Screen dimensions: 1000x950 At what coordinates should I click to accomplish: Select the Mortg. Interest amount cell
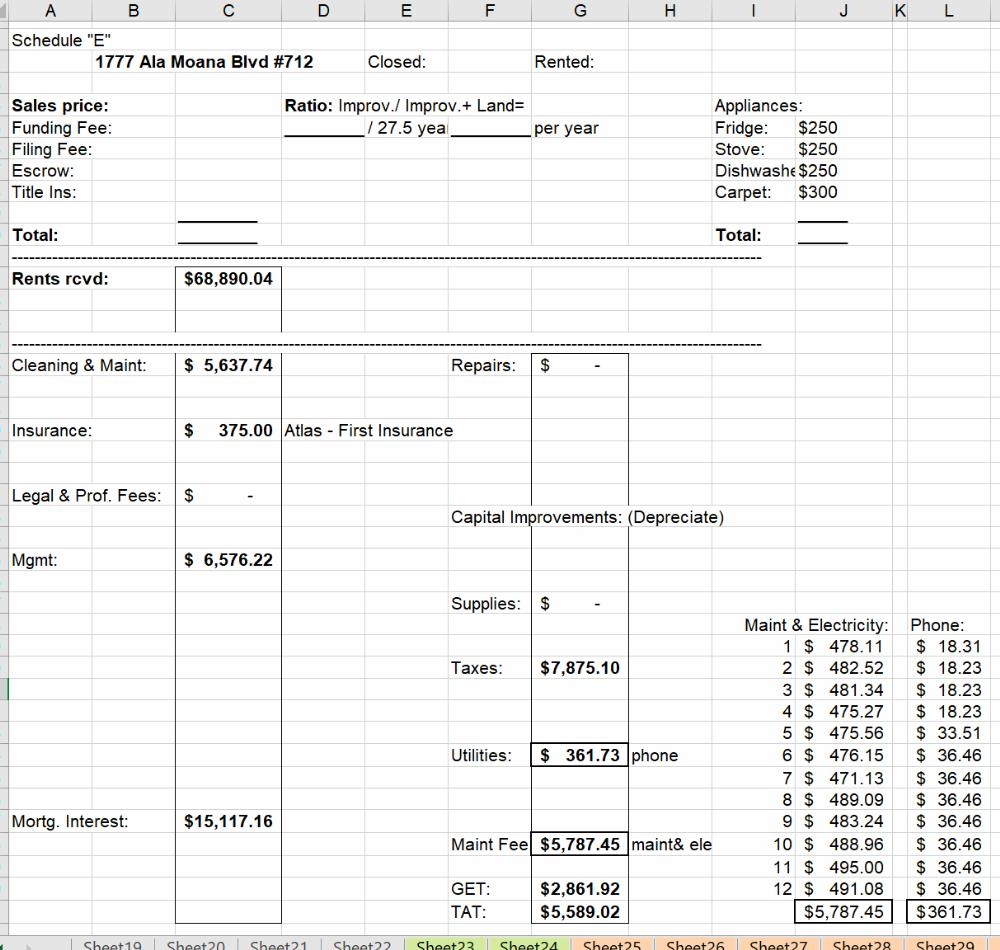coord(228,822)
